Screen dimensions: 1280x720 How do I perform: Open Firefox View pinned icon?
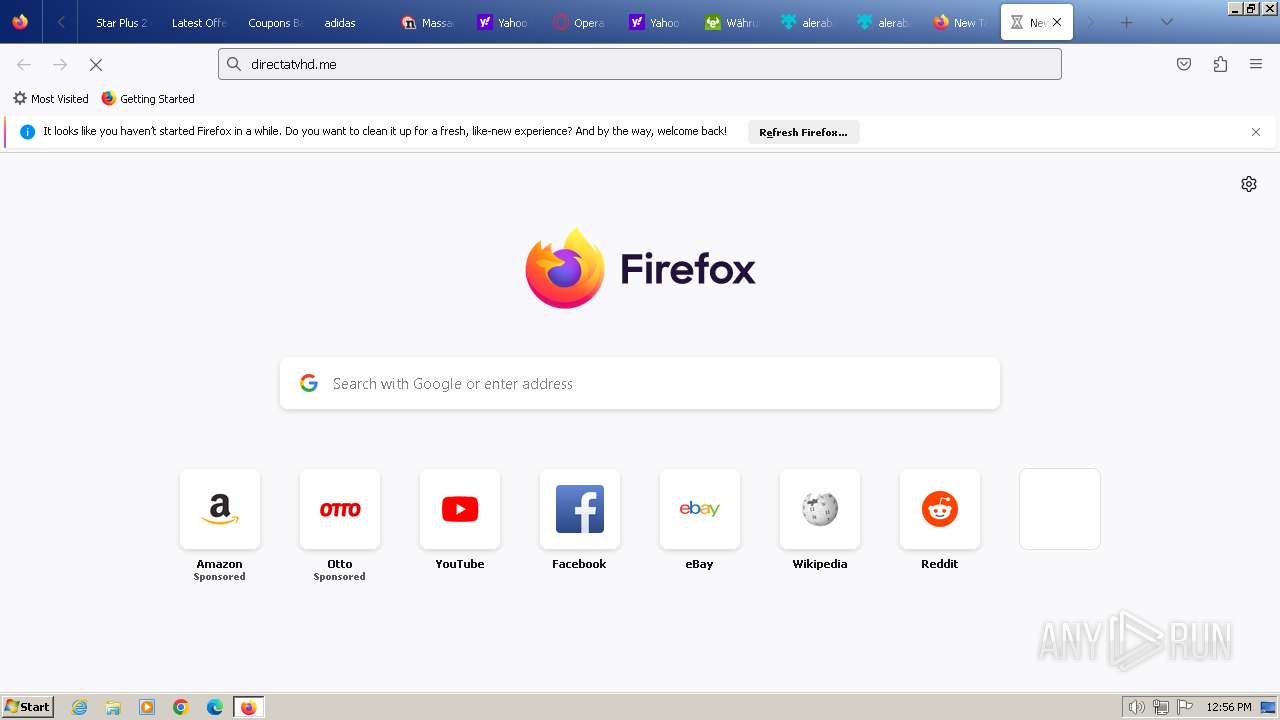(x=20, y=22)
